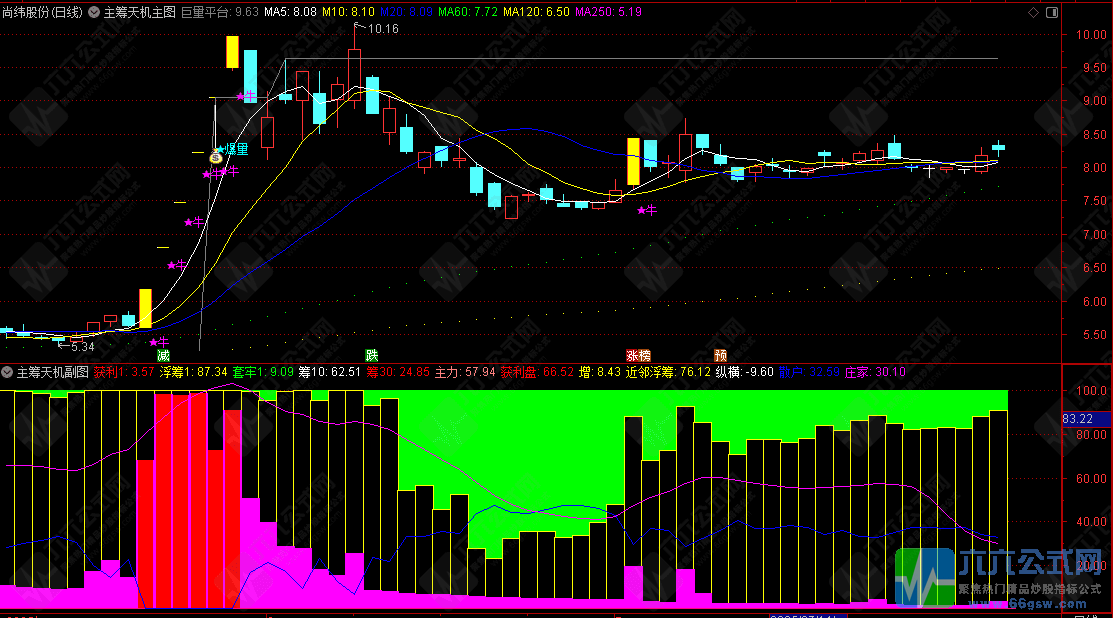Image resolution: width=1113 pixels, height=618 pixels.
Task: Click the 跌 signal marker below the chart
Action: click(x=371, y=355)
